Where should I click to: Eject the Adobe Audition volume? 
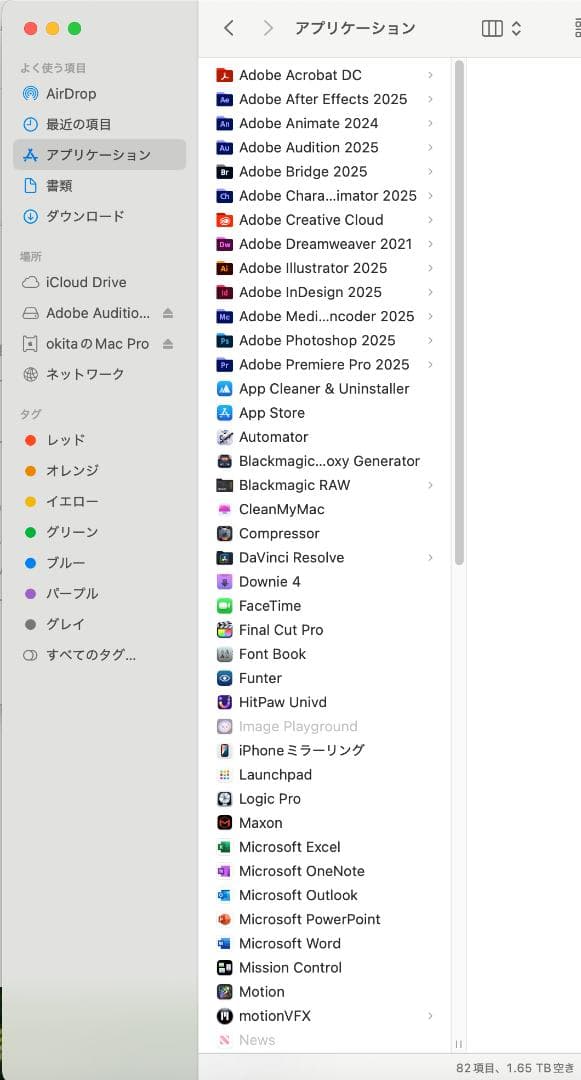click(168, 313)
